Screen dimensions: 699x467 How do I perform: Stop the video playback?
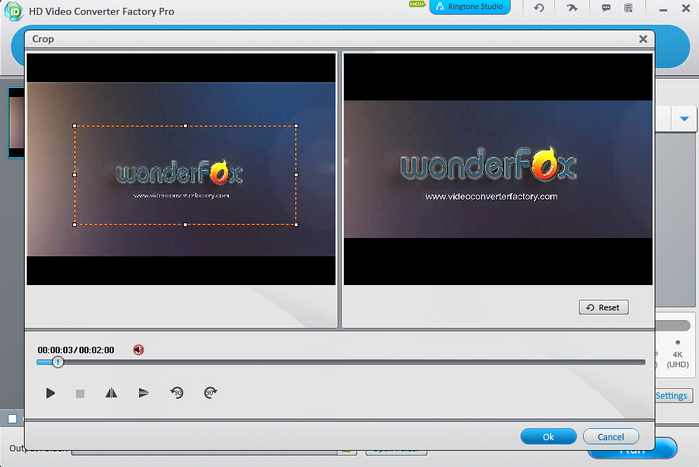coord(80,393)
